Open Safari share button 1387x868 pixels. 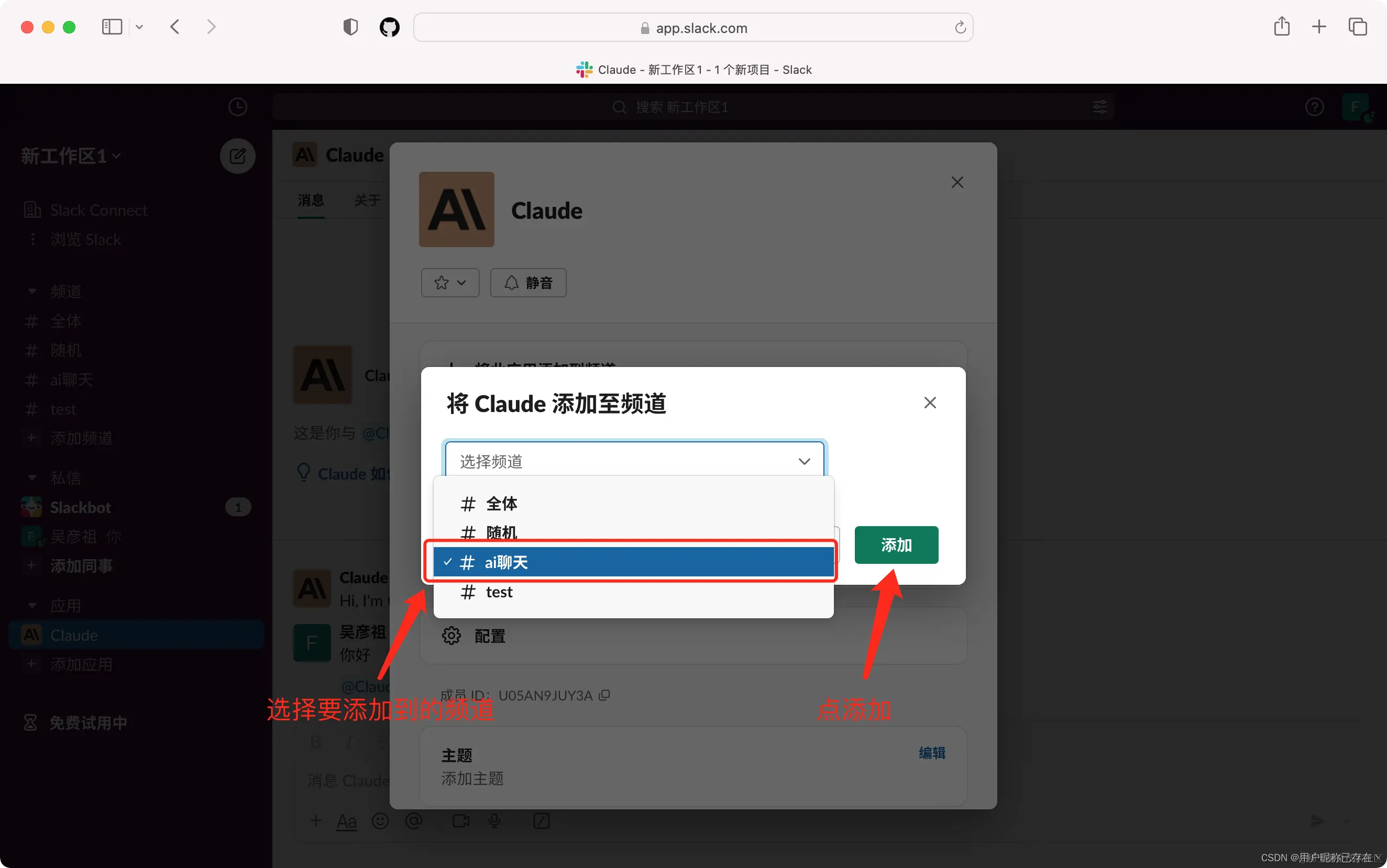click(1282, 26)
